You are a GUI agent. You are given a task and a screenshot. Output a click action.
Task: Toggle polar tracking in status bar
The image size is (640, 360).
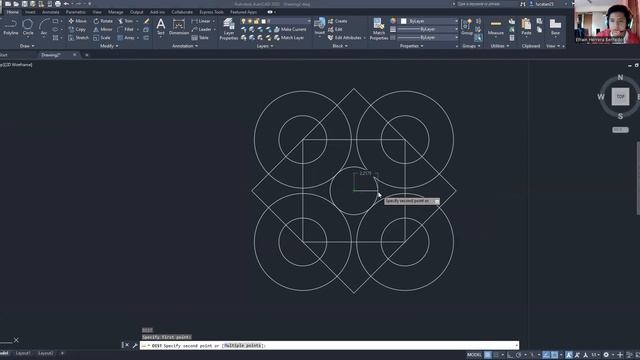tap(519, 355)
